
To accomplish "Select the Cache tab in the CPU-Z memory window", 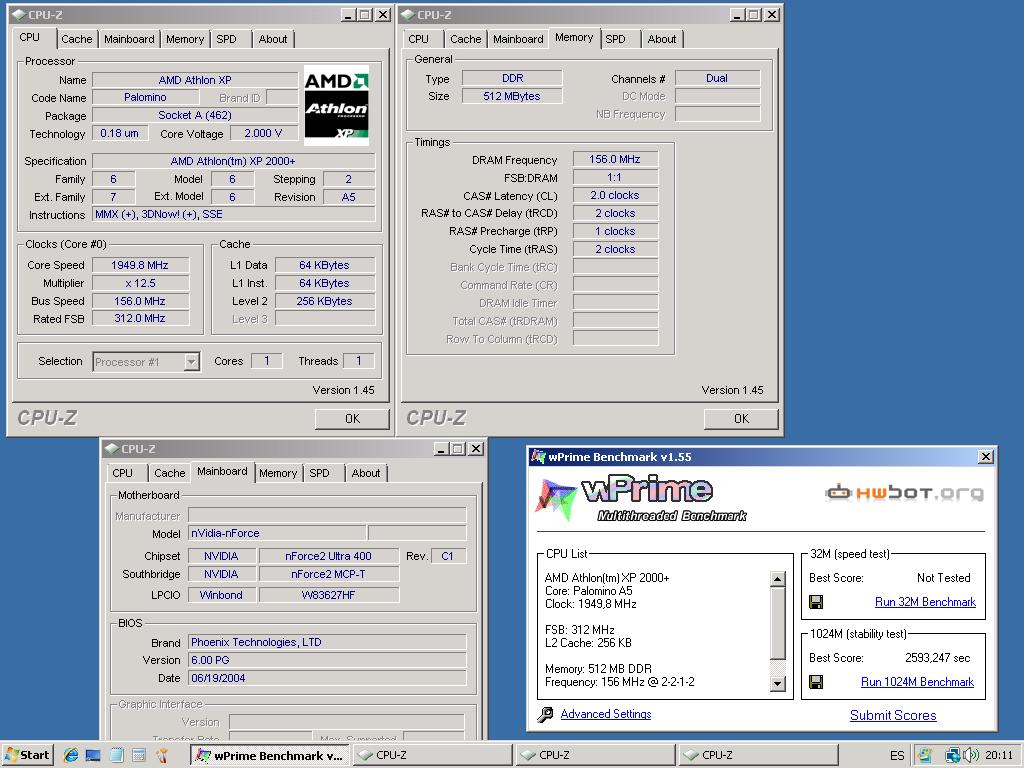I will tap(466, 39).
